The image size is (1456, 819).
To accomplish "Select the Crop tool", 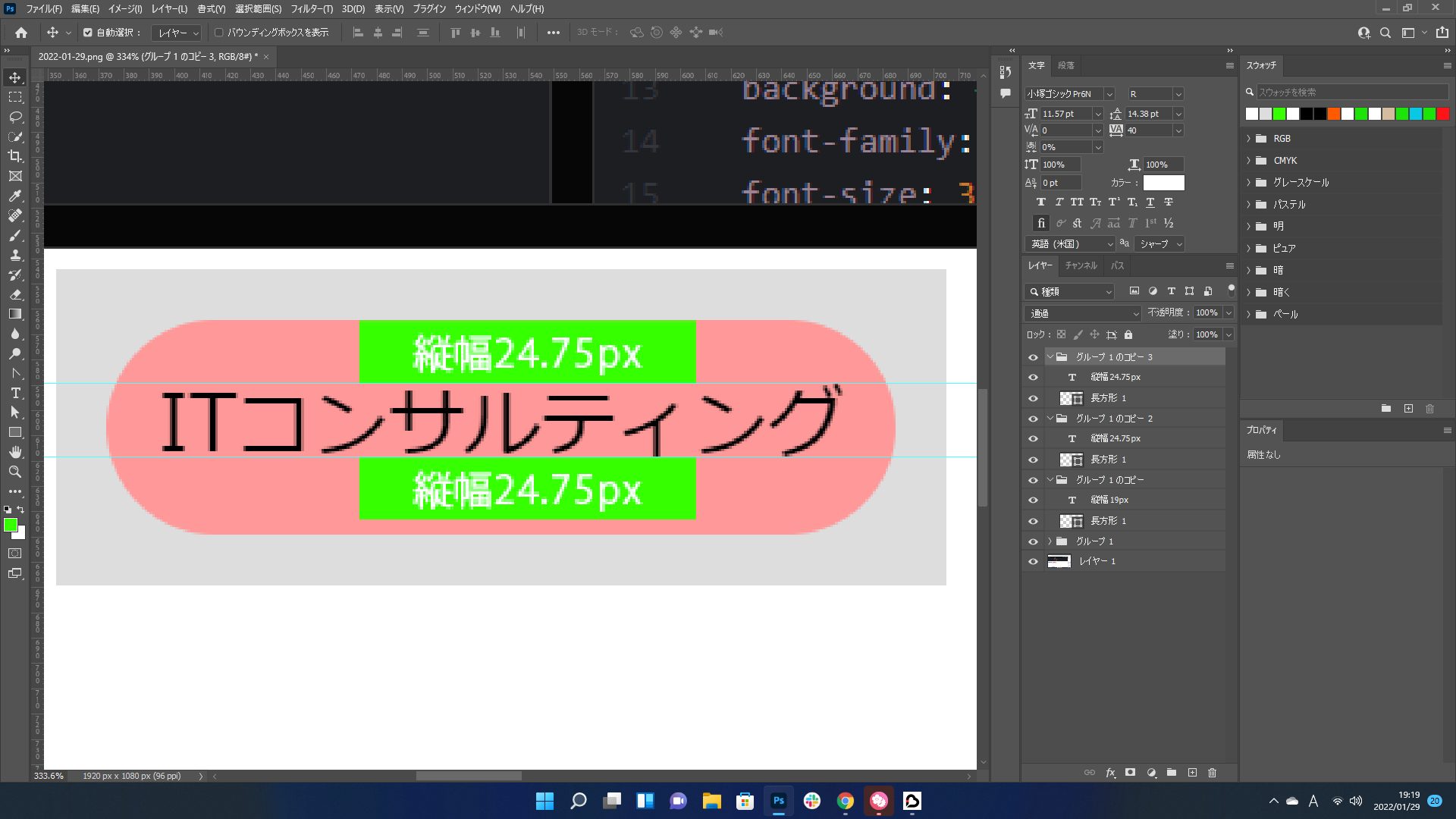I will pos(15,156).
